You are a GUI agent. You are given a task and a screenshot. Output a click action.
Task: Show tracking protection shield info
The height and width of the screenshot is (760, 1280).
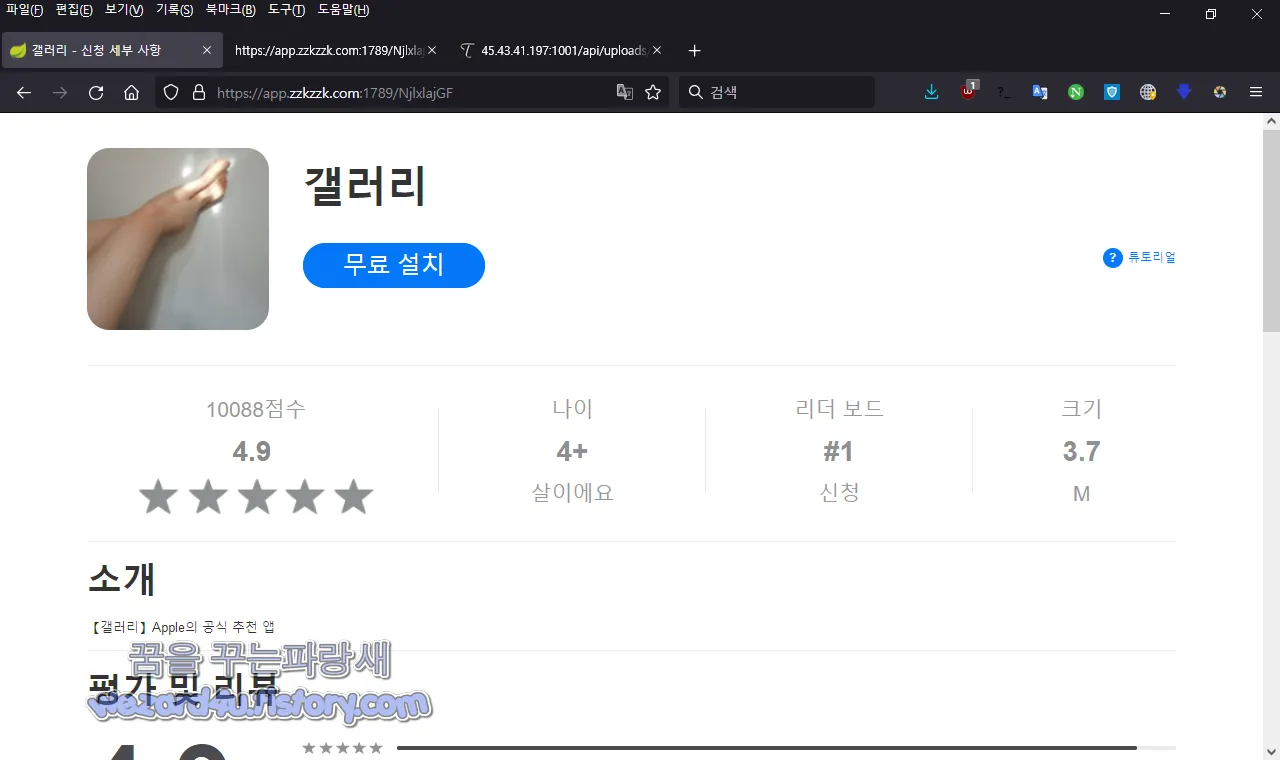coord(171,92)
